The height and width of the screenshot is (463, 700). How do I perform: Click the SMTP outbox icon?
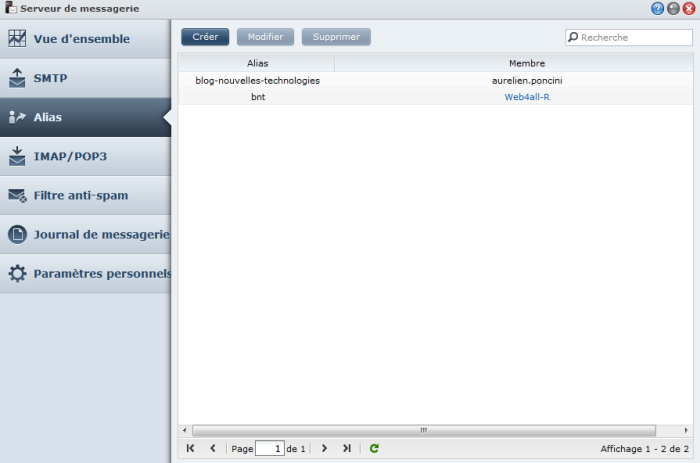(x=17, y=78)
